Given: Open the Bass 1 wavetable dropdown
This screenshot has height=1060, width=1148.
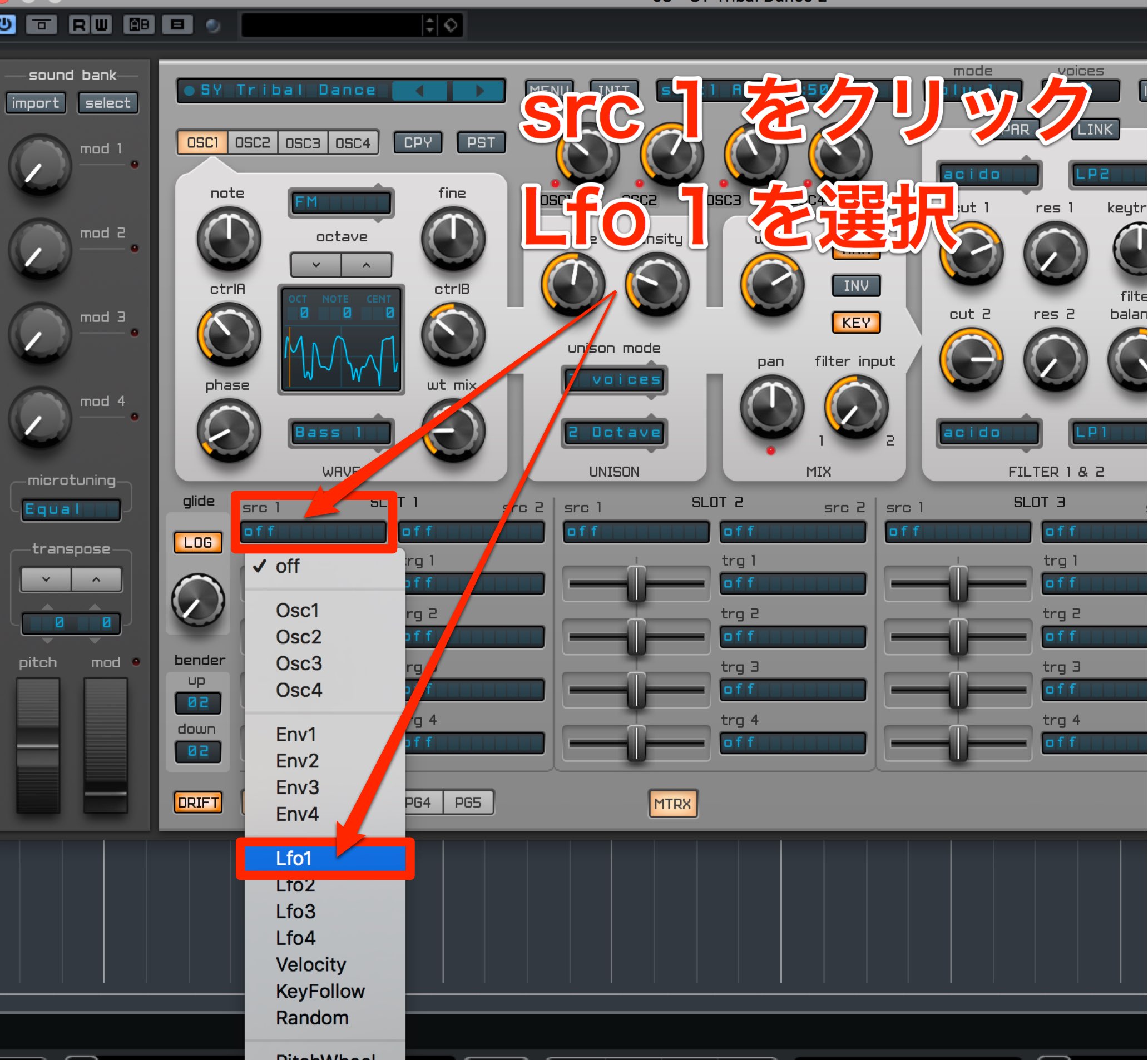Looking at the screenshot, I should pyautogui.click(x=341, y=433).
